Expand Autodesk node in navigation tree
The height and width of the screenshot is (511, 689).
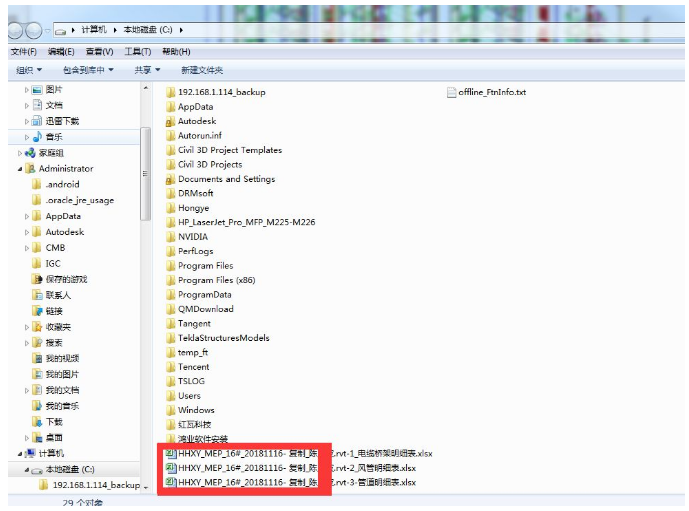tap(27, 232)
